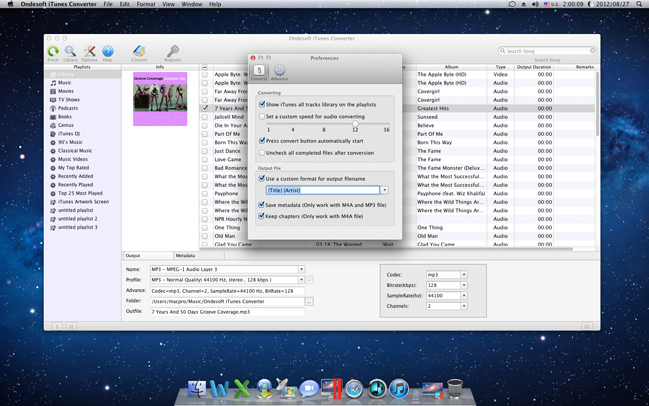
Task: Enable Uncheck all completed files after conversion
Action: 262,153
